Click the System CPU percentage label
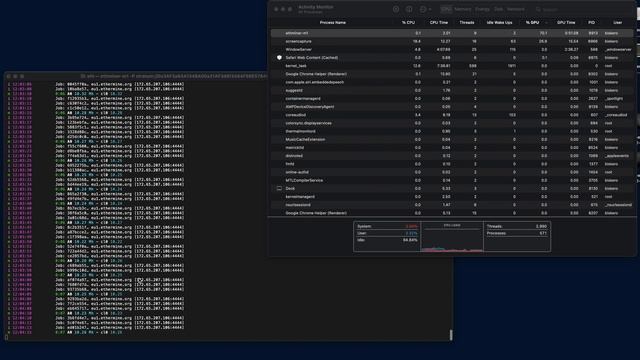This screenshot has height=360, width=640. point(364,226)
